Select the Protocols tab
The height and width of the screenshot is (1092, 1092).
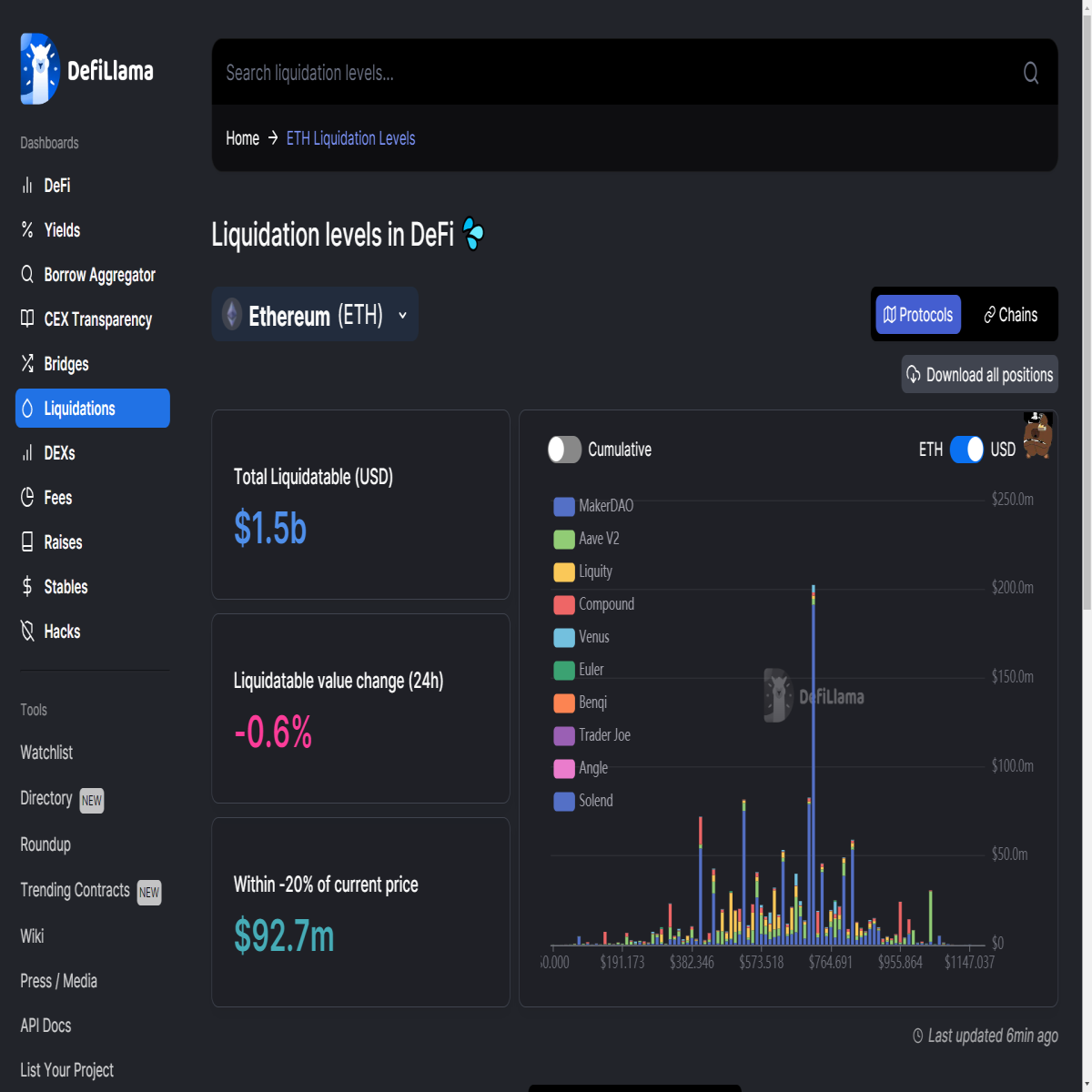pos(918,315)
